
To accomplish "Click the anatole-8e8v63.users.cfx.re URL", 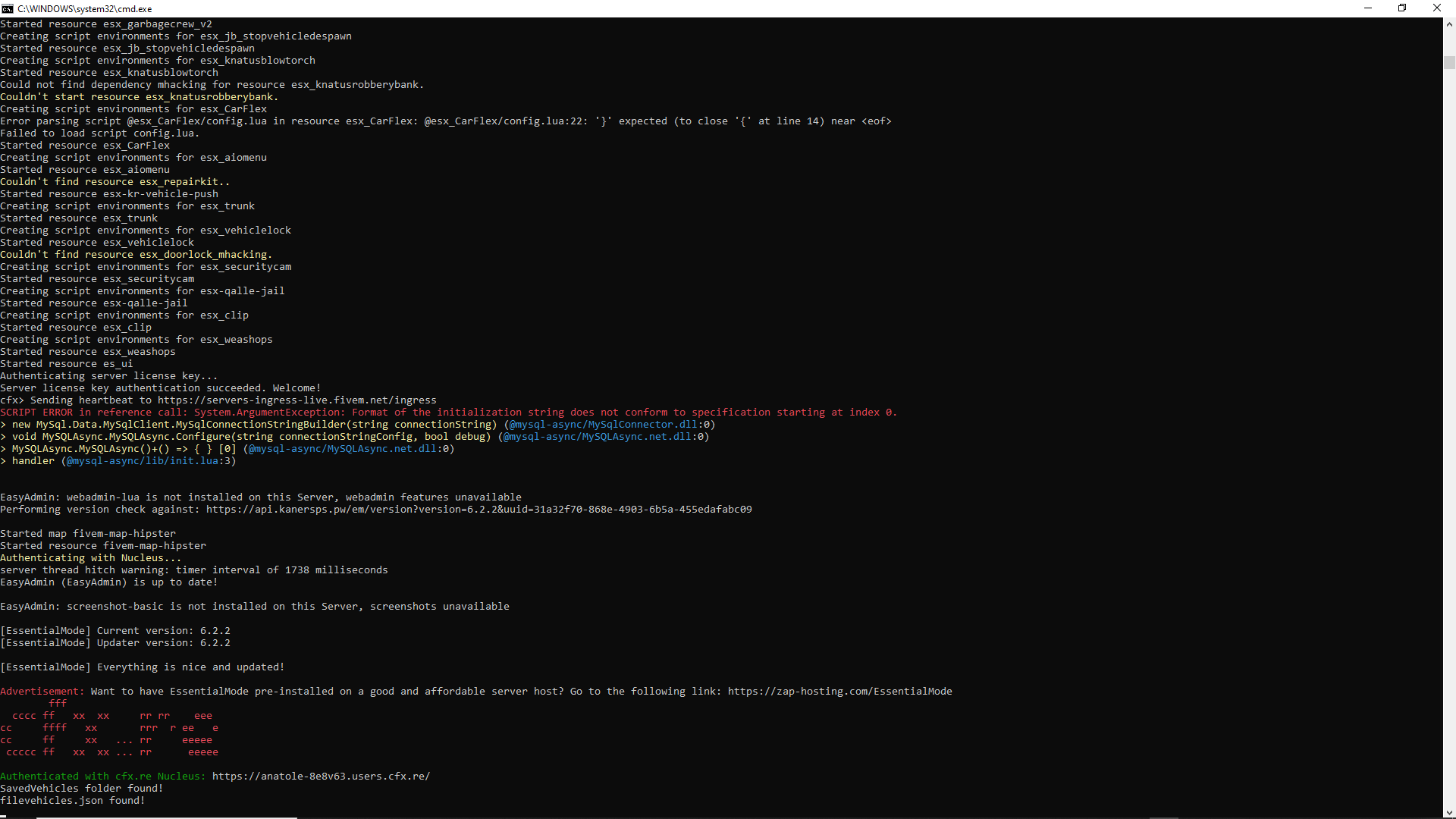I will tap(321, 777).
